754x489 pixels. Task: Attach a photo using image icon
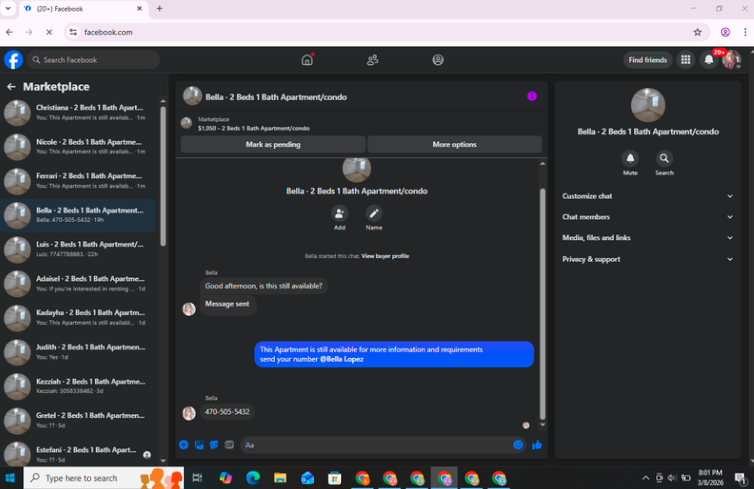[x=199, y=445]
